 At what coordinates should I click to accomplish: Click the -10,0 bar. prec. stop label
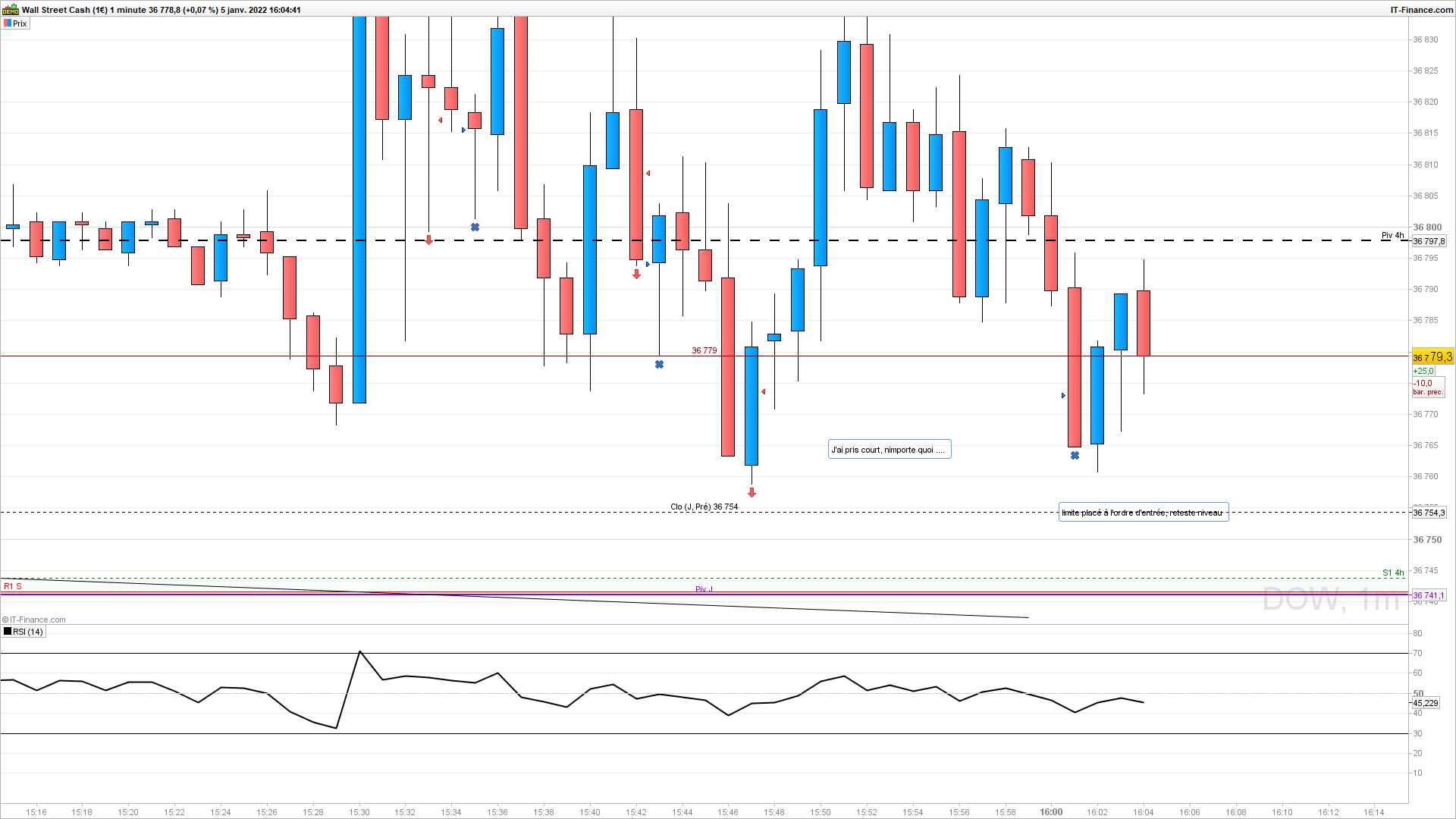point(1427,388)
